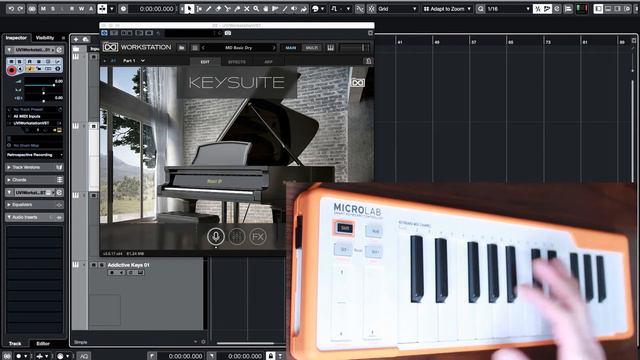Viewport: 640px width, 360px height.
Task: Select the Object Selection arrow tool
Action: (x=189, y=9)
